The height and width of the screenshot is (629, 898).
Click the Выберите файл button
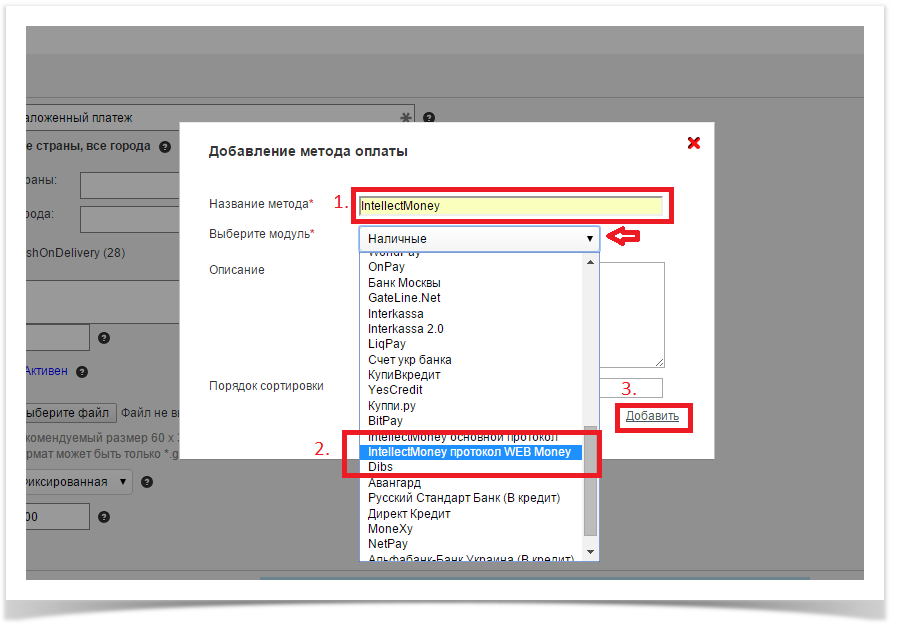pos(68,412)
